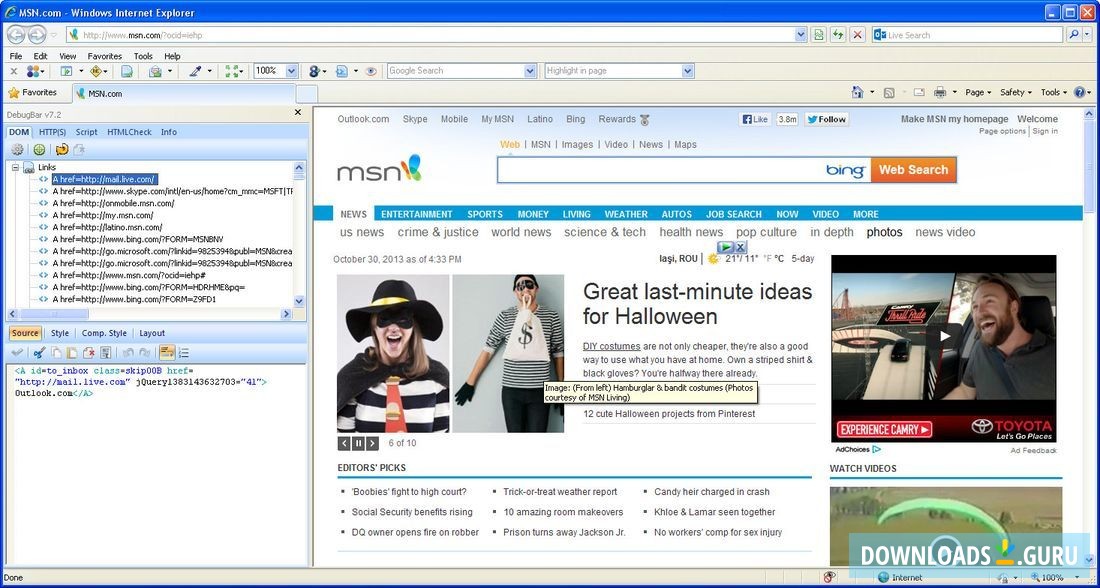Toggle word wrap button in Source toolbar
Viewport: 1100px width, 588px height.
[x=167, y=353]
